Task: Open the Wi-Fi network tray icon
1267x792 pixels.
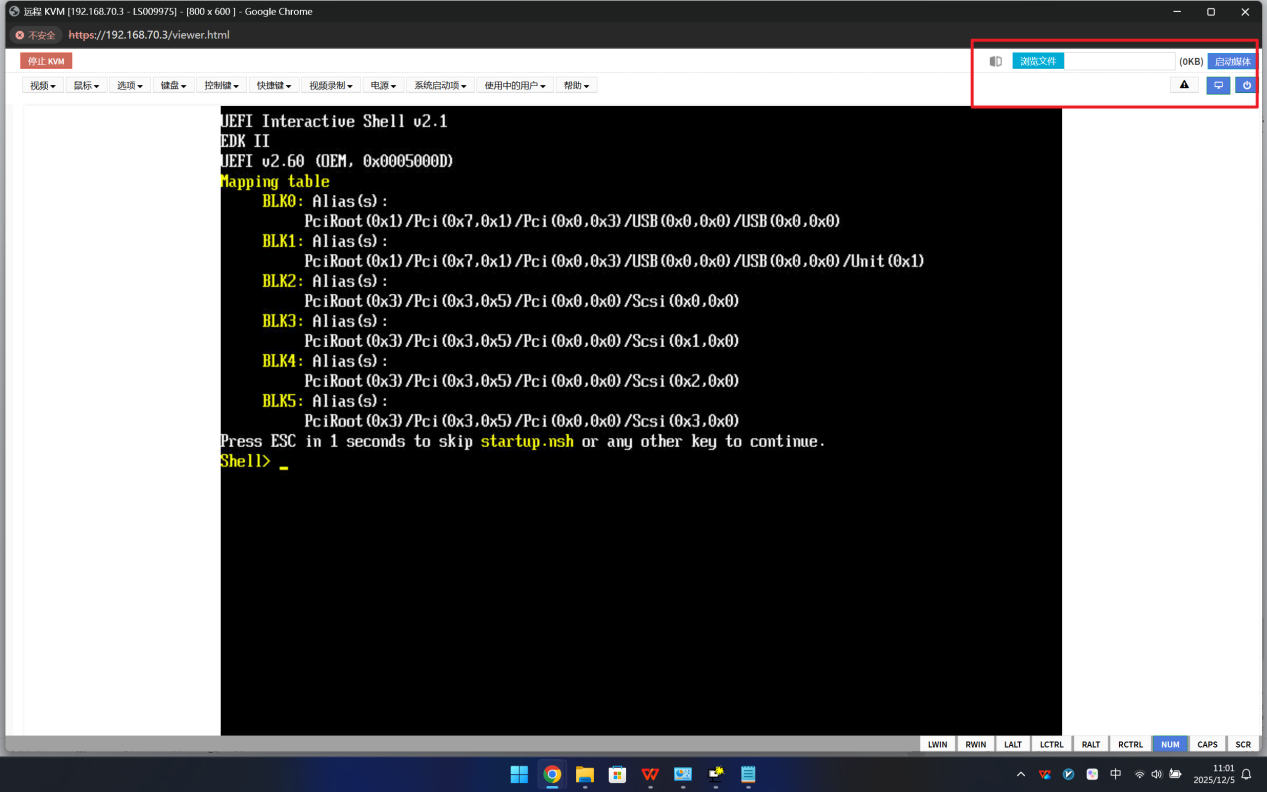Action: pyautogui.click(x=1139, y=774)
